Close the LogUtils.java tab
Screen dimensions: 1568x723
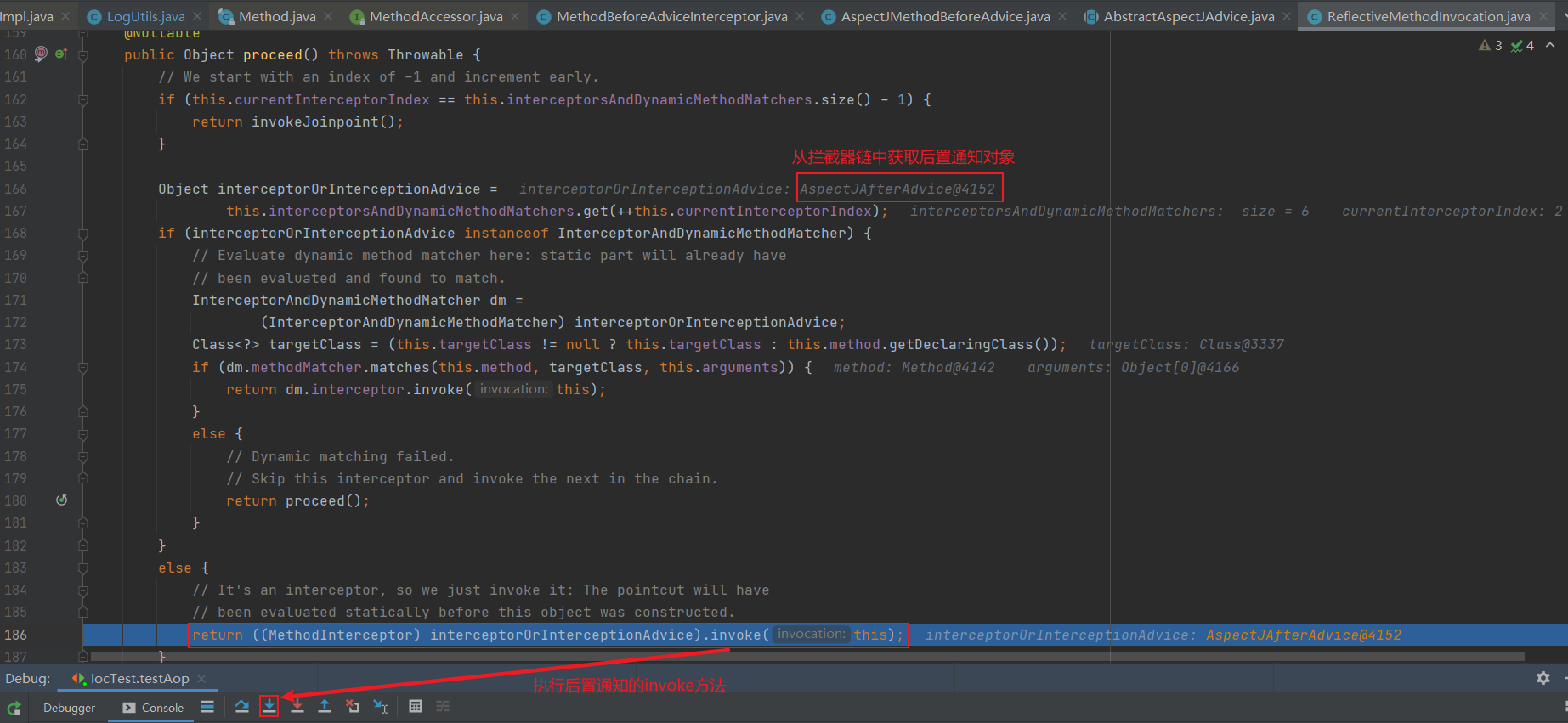[x=197, y=16]
